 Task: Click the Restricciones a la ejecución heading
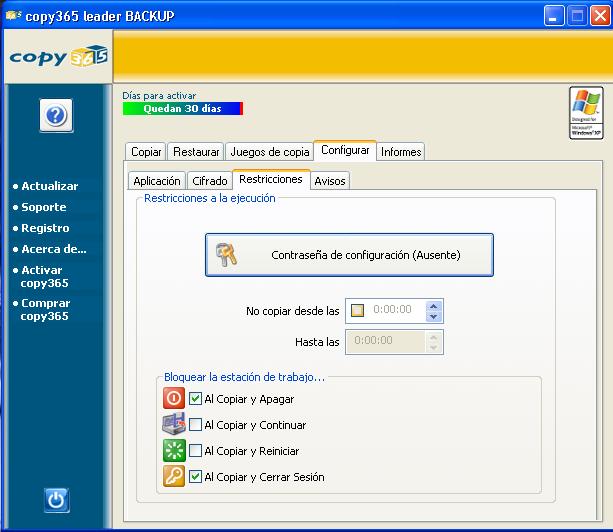[x=210, y=198]
